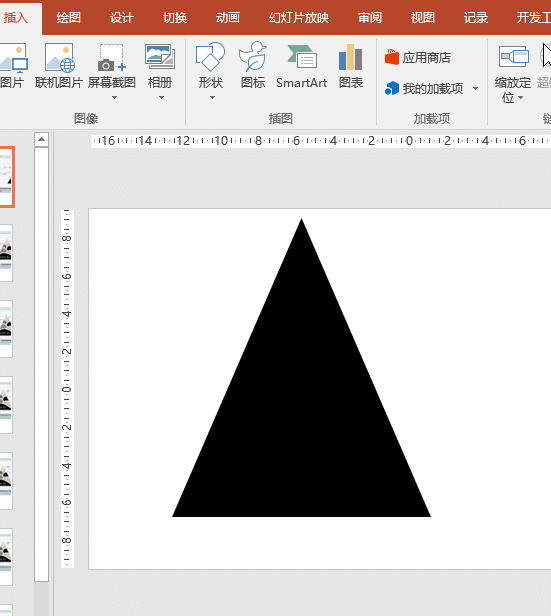Open the 幻灯片放映 slideshow tab
Image resolution: width=551 pixels, height=616 pixels.
click(298, 18)
